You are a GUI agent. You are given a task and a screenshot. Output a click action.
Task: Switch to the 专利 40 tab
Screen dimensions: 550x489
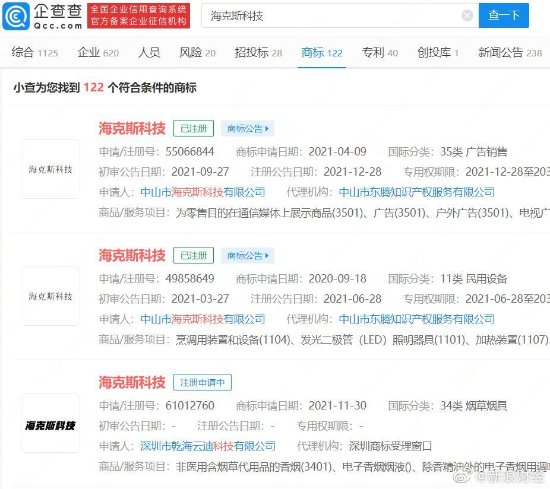click(380, 53)
